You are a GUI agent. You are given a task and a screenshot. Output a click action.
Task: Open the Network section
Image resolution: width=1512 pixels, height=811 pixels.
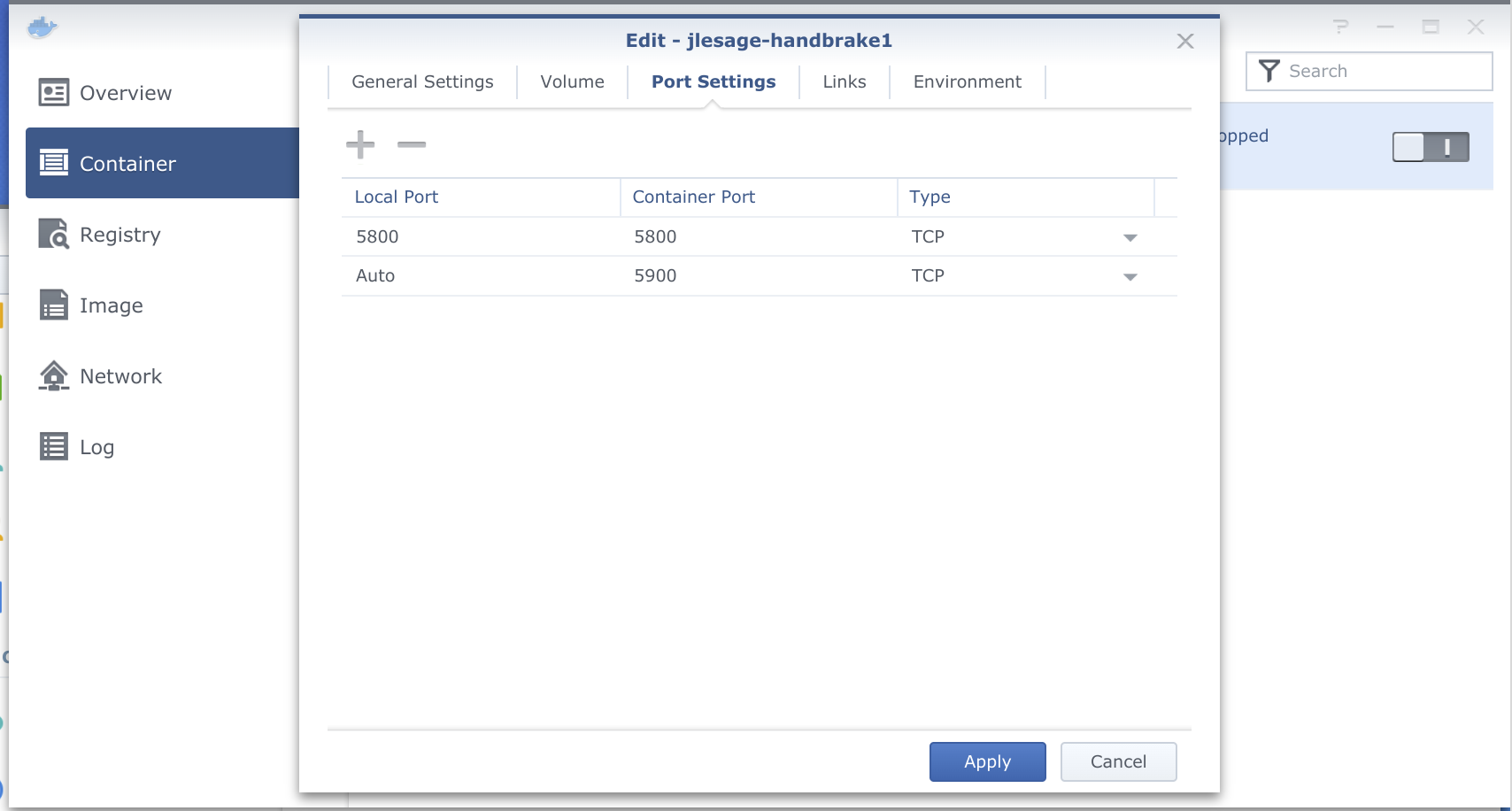coord(121,375)
